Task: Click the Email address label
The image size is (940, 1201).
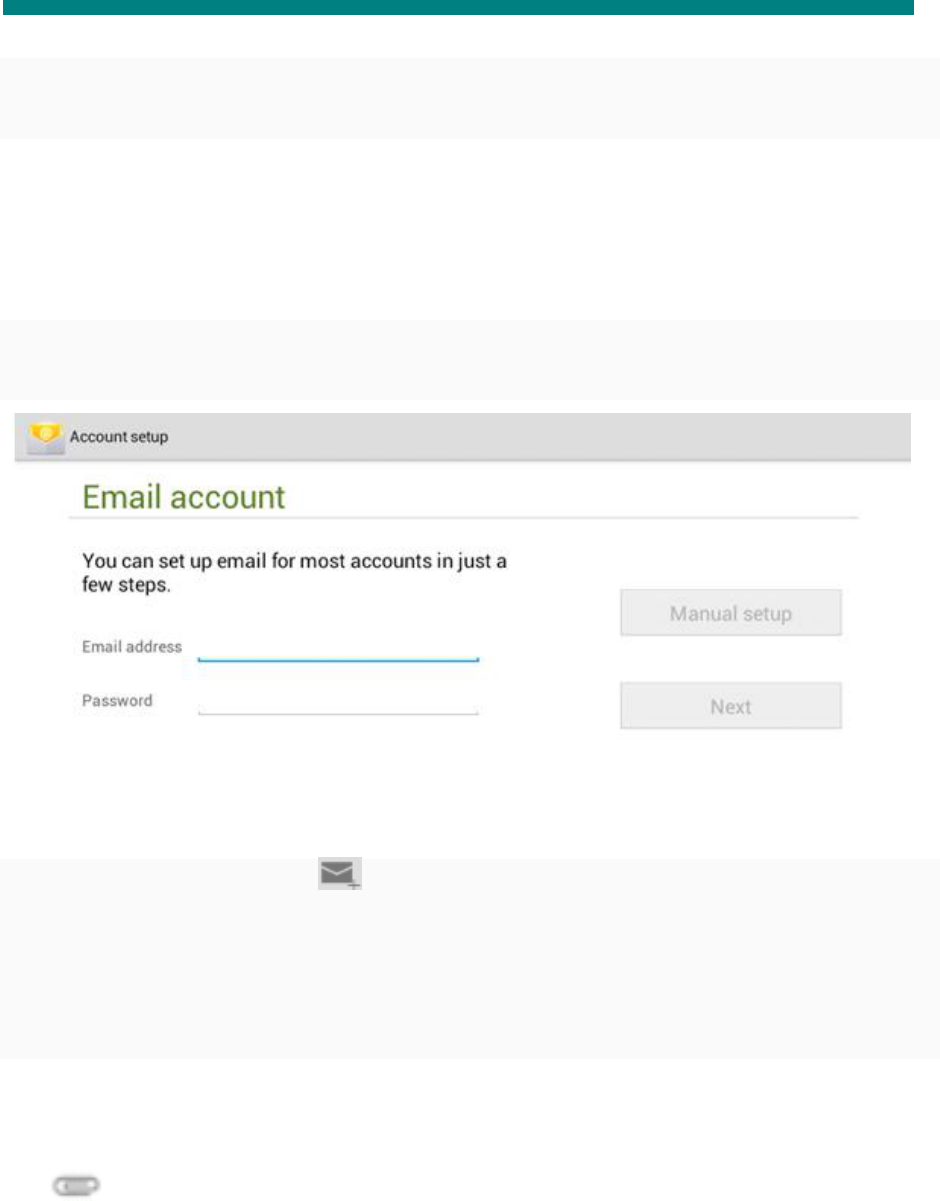Action: pos(132,647)
